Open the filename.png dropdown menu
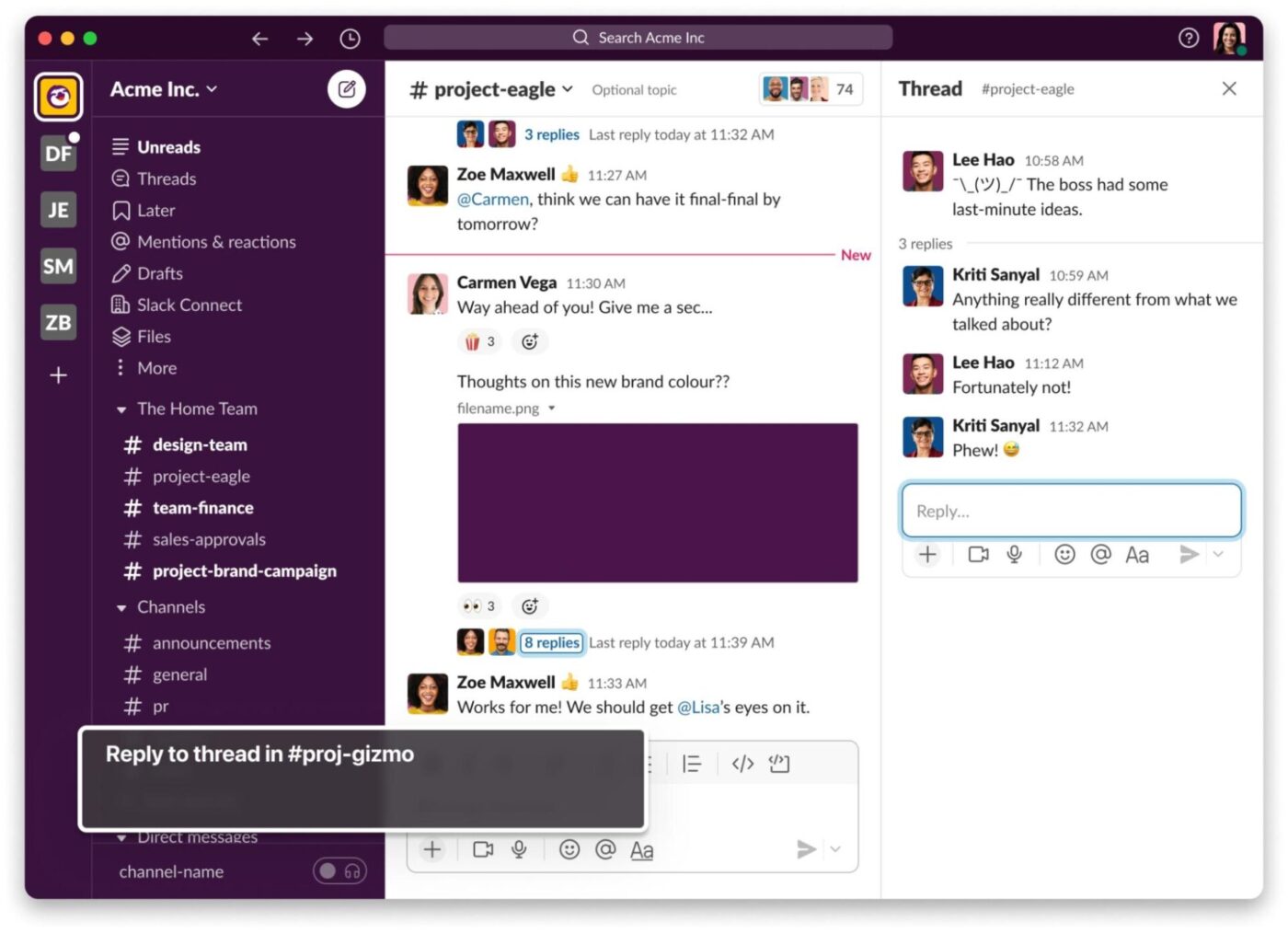The width and height of the screenshot is (1288, 933). point(551,408)
